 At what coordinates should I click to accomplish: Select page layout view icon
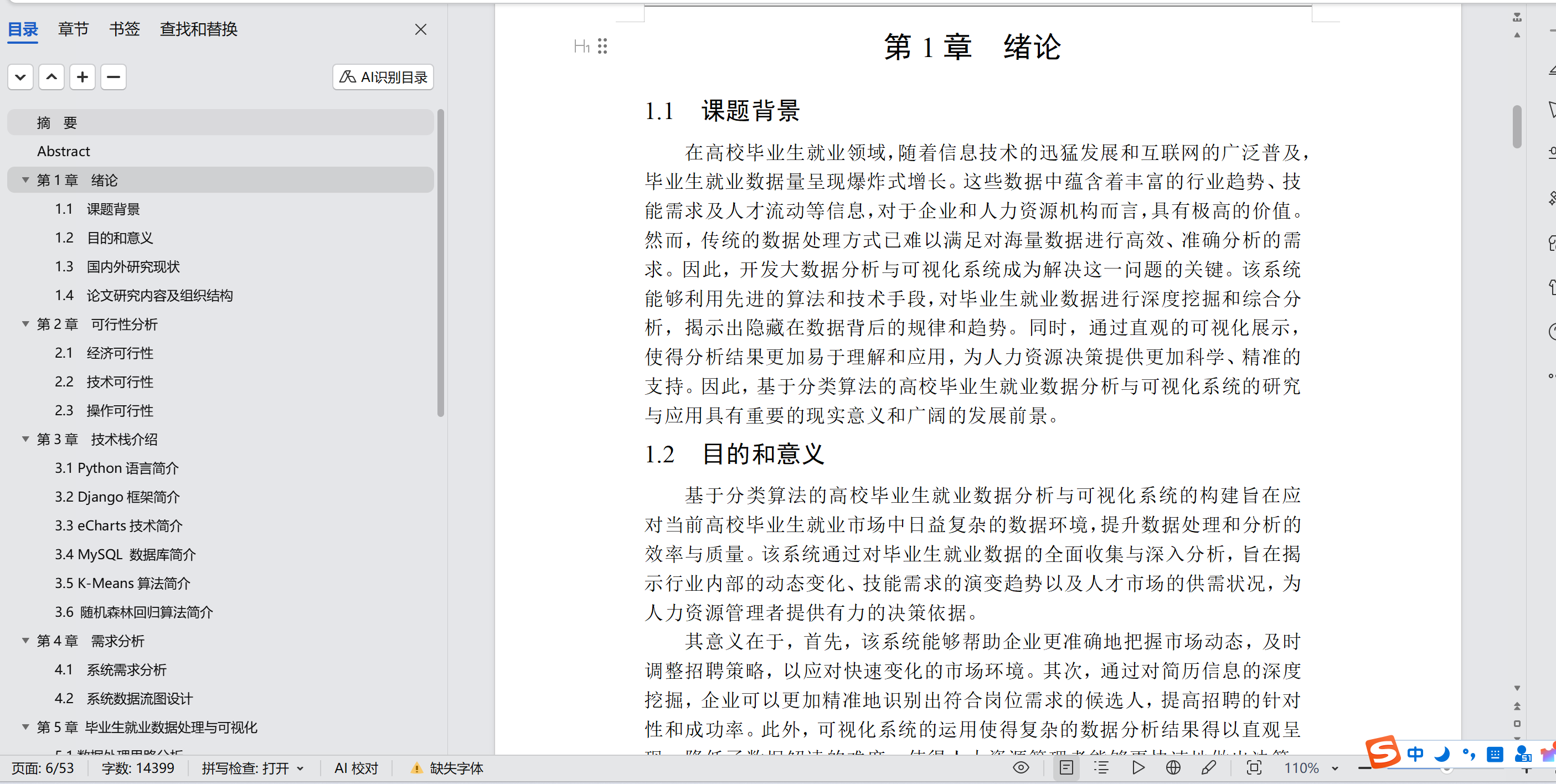point(1066,768)
